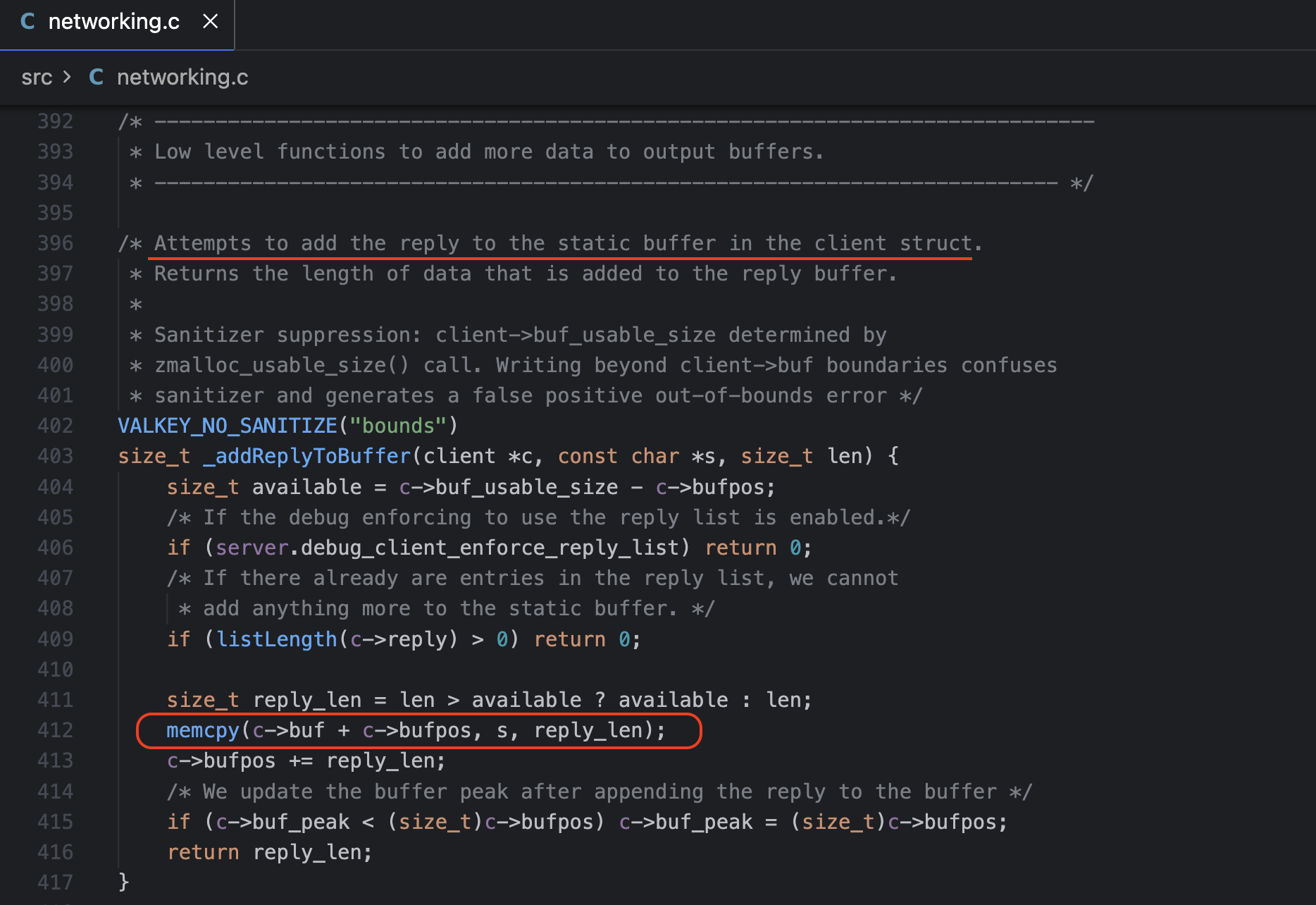The width and height of the screenshot is (1316, 905).
Task: Click the _addReplyToBuffer function name
Action: (306, 456)
